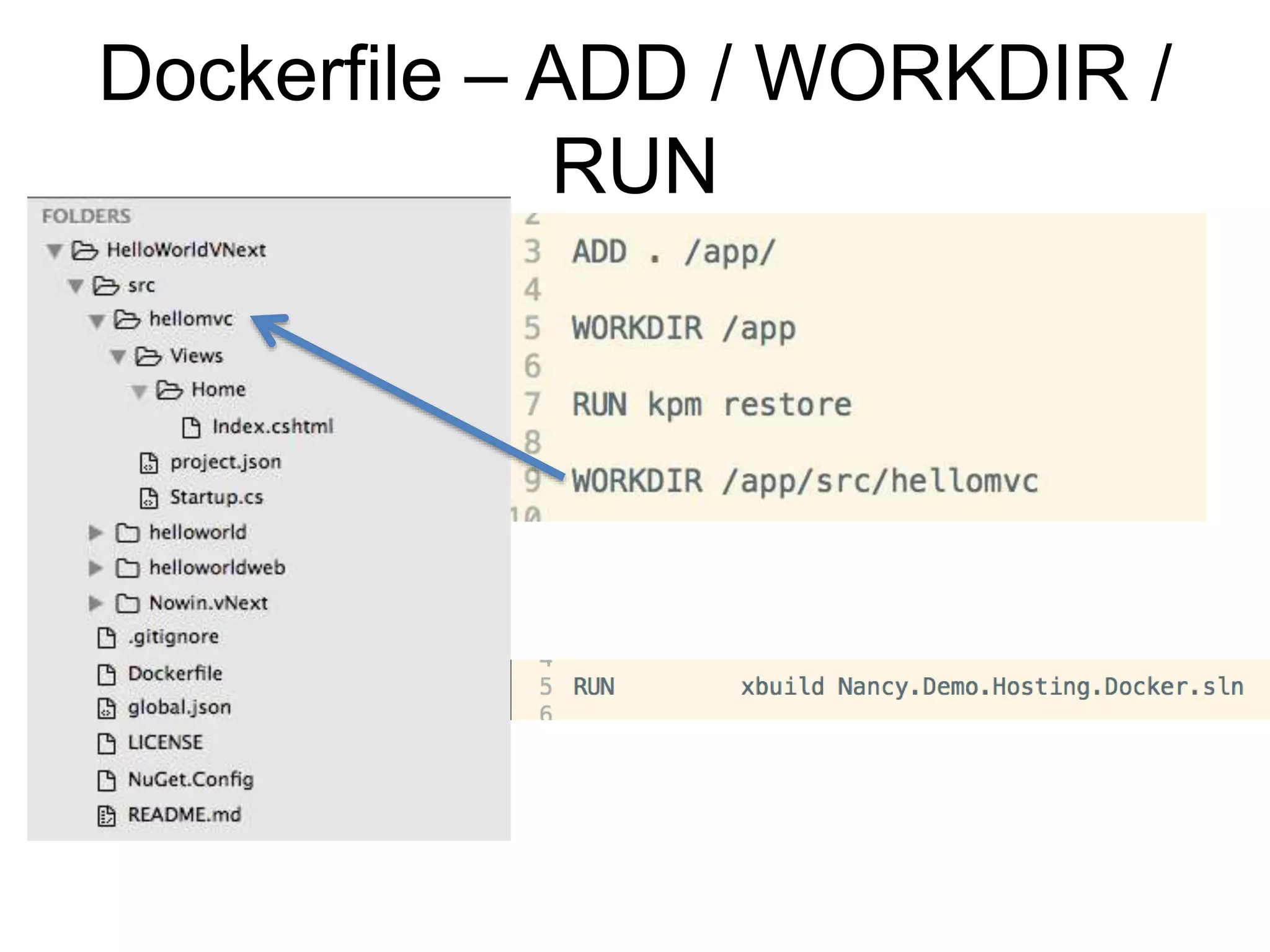Click the LICENSE file icon
Viewport: 1270px width, 952px height.
tap(107, 743)
